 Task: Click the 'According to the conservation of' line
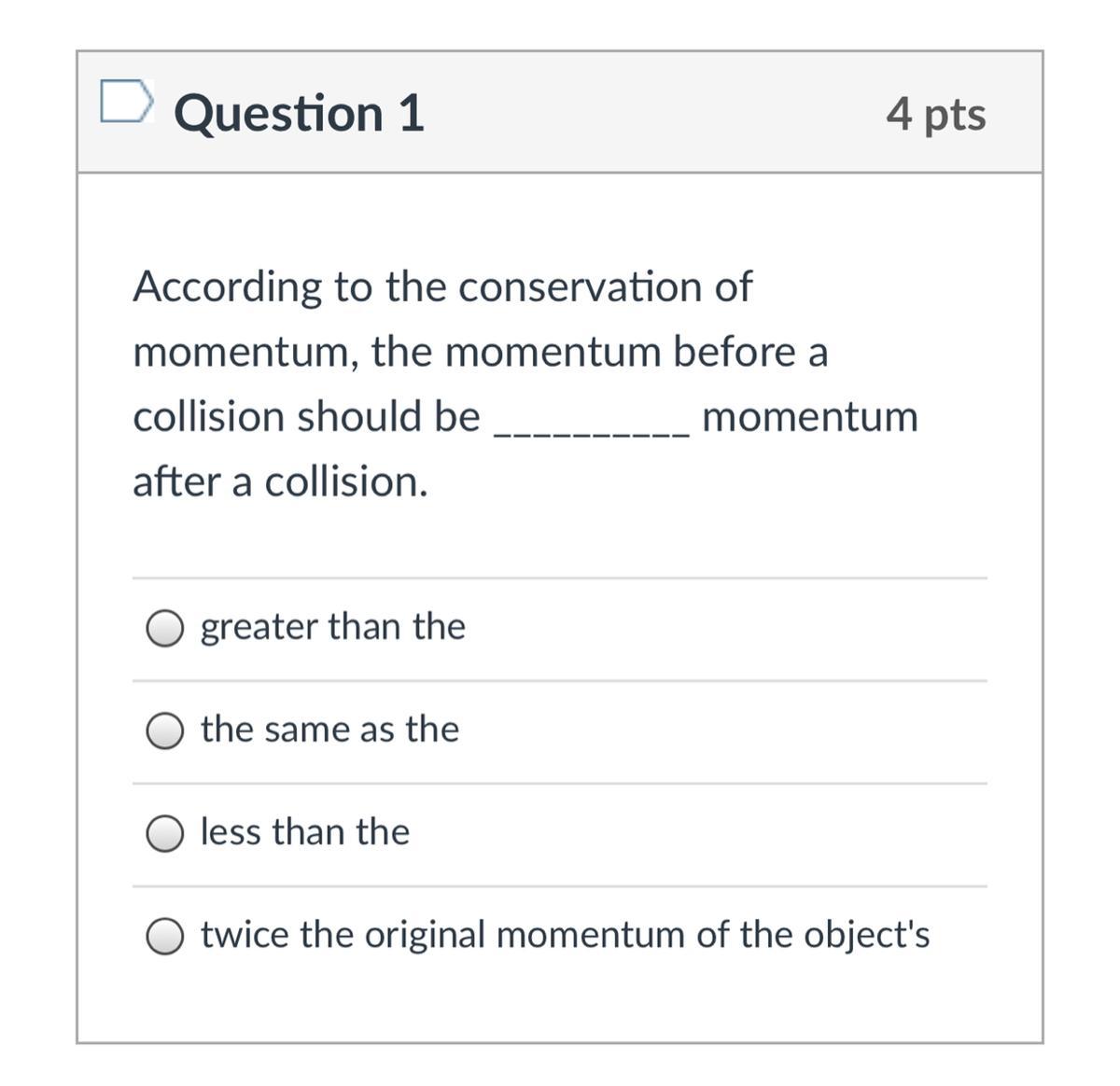(441, 286)
